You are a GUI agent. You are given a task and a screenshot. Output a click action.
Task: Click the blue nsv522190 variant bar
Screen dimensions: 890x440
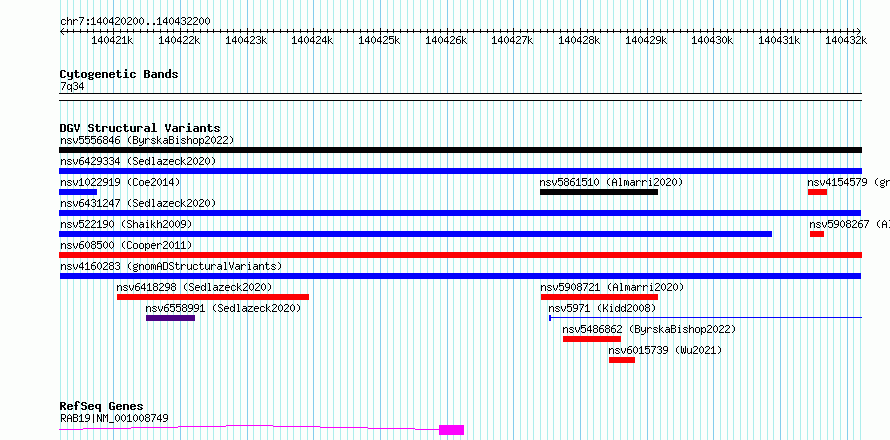415,234
